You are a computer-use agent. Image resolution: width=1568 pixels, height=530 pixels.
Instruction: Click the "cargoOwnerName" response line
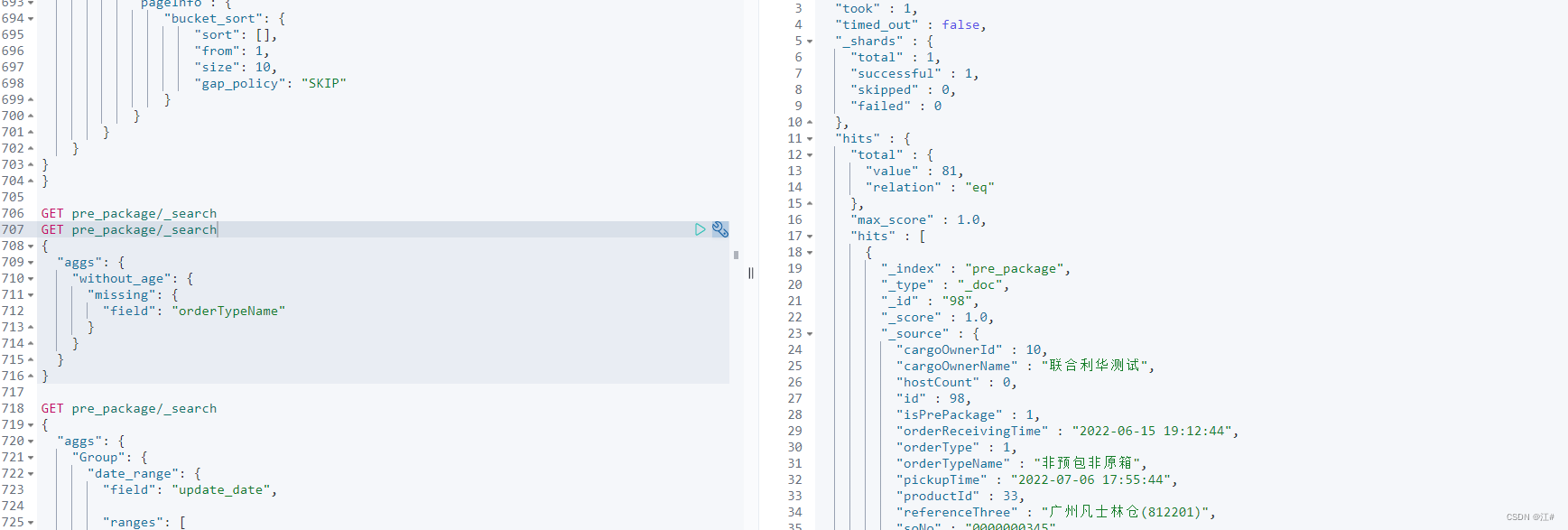1025,366
